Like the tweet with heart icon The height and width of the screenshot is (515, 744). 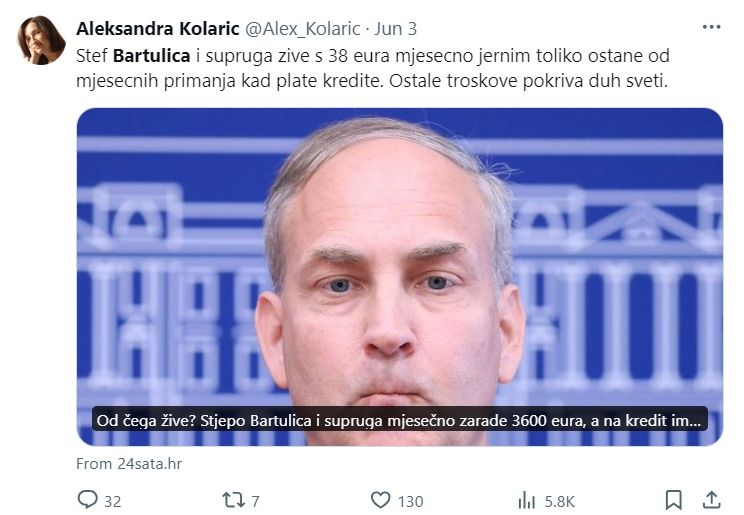380,500
